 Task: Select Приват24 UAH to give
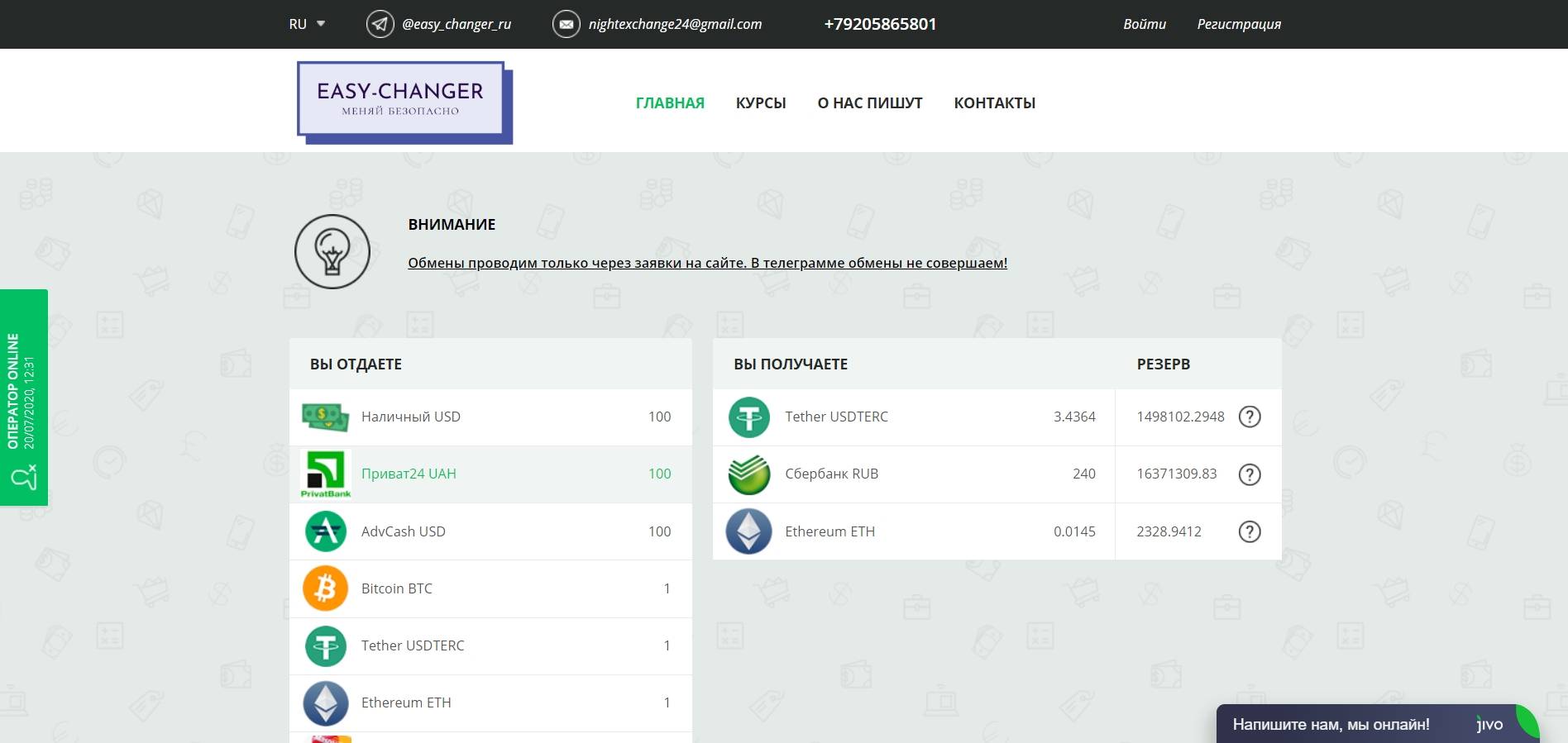(490, 474)
